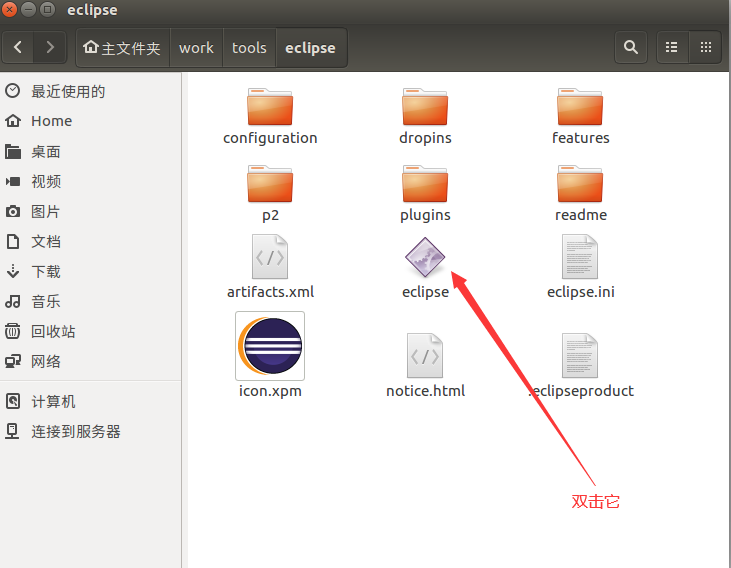Image resolution: width=731 pixels, height=568 pixels.
Task: Close the eclipse file manager window
Action: (9, 9)
